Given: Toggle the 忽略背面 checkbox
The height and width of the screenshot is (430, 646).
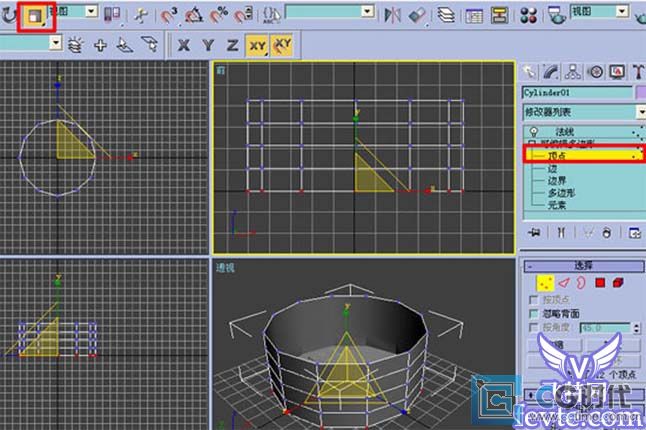Looking at the screenshot, I should 534,313.
